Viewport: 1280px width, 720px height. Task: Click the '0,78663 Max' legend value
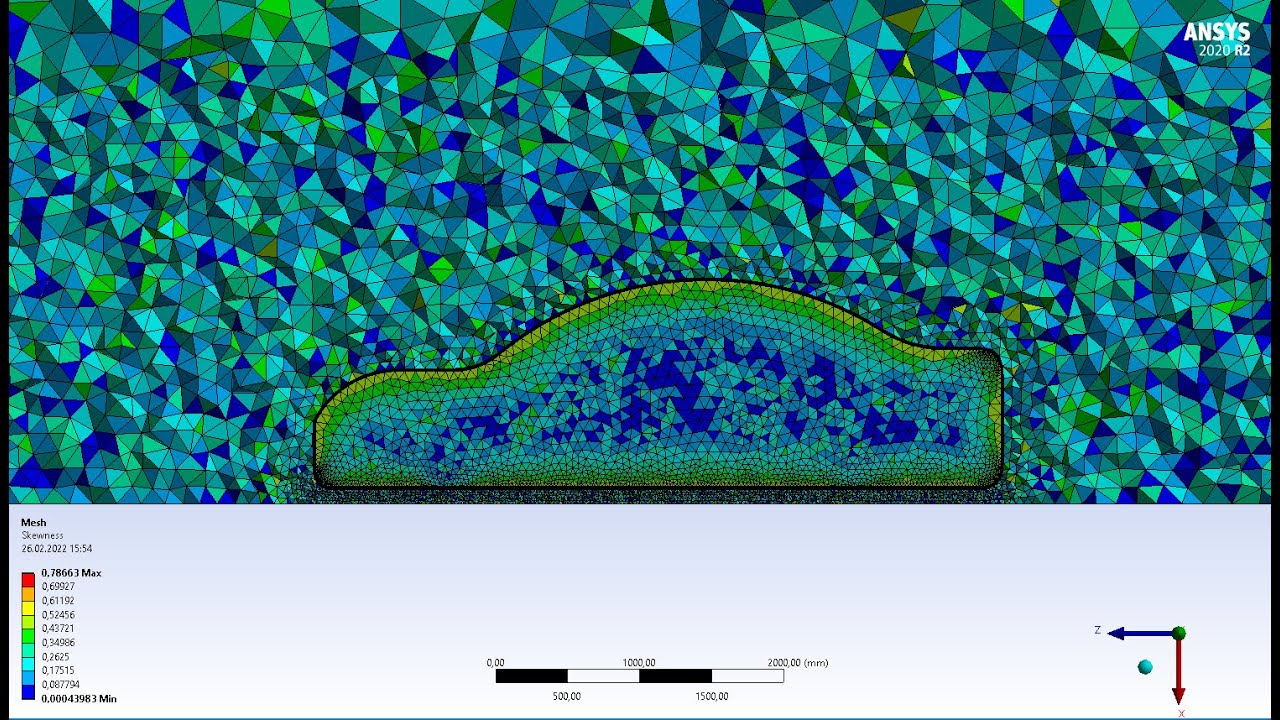click(x=71, y=573)
